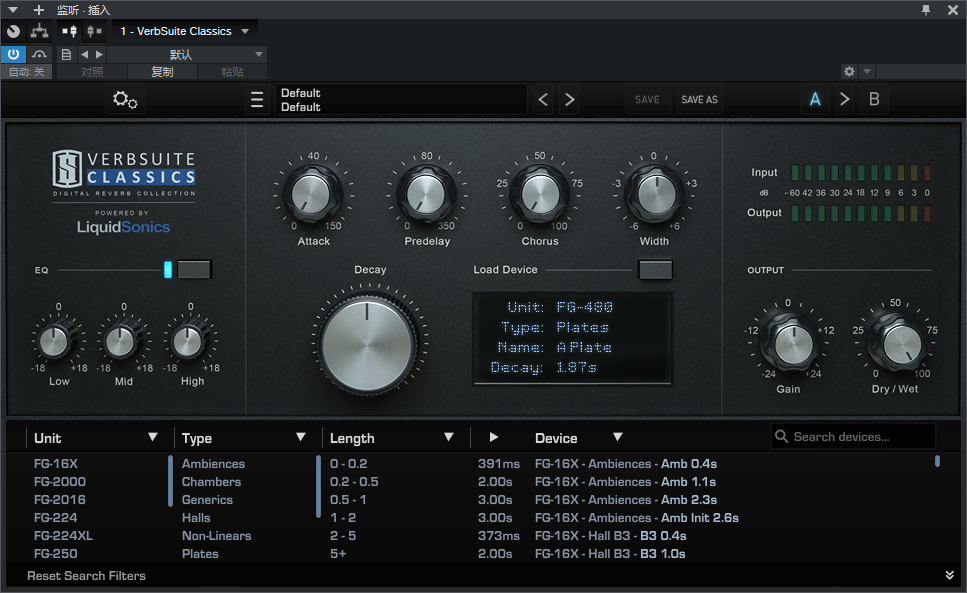
Task: Go to previous preset arrow
Action: [x=543, y=99]
